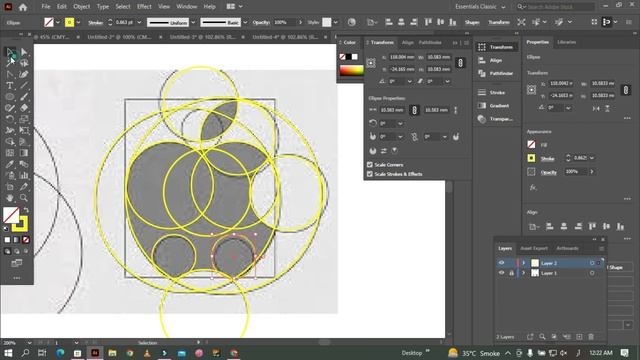Open brush definition Basic dropdown
Viewport: 640px width, 360px height.
[x=245, y=22]
